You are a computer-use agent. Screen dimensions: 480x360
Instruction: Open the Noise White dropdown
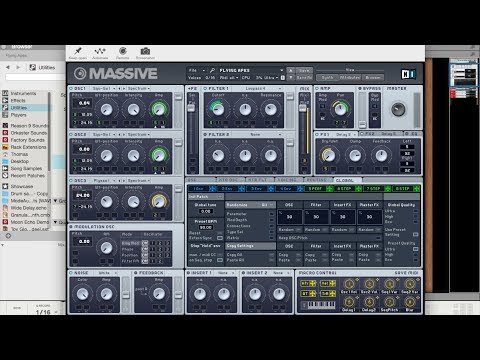107,273
